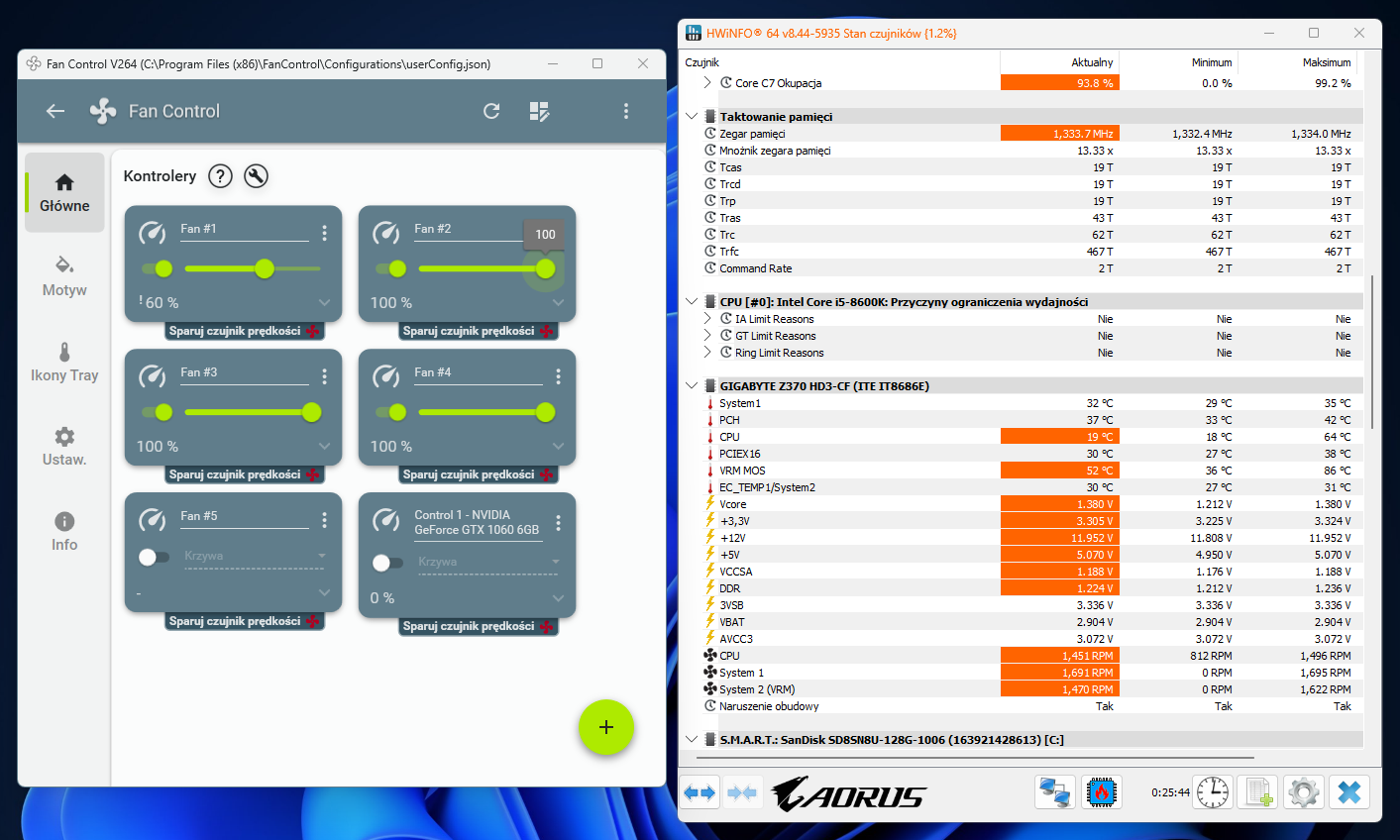This screenshot has width=1400, height=840.
Task: Click the gauge icon on the Control 1 NVIDIA card
Action: [x=385, y=521]
